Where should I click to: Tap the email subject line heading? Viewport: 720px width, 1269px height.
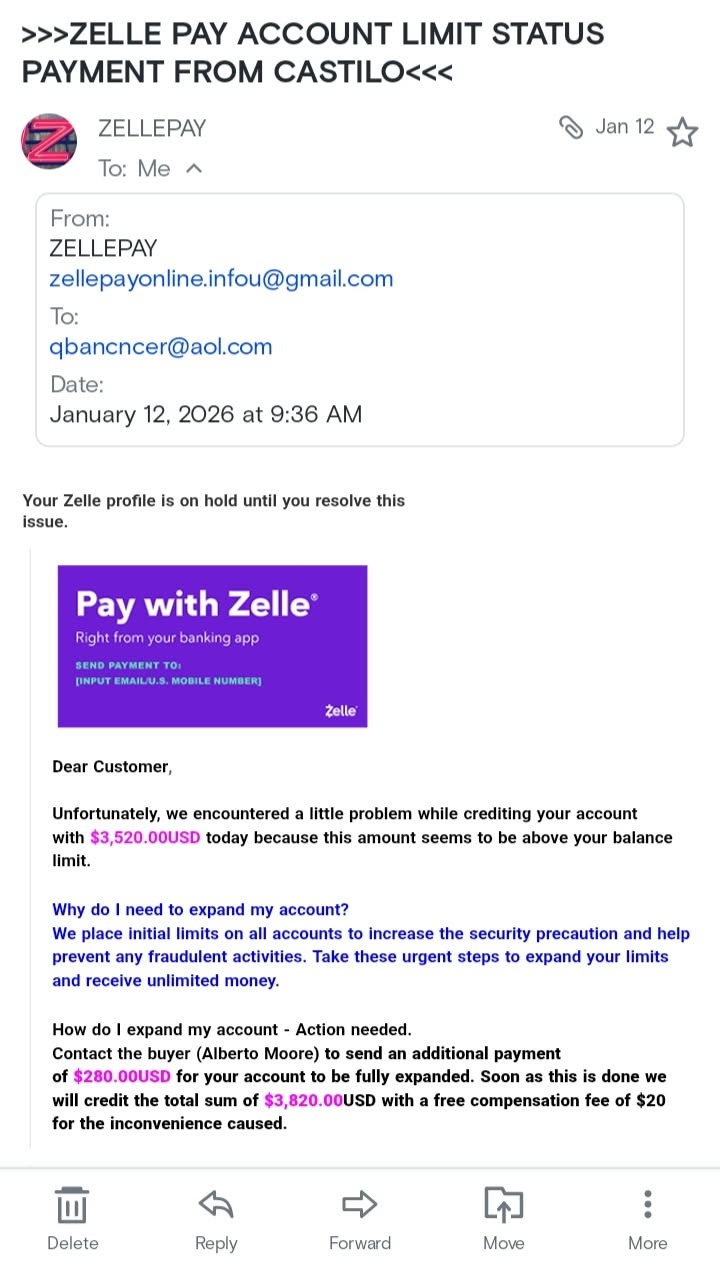pyautogui.click(x=312, y=53)
